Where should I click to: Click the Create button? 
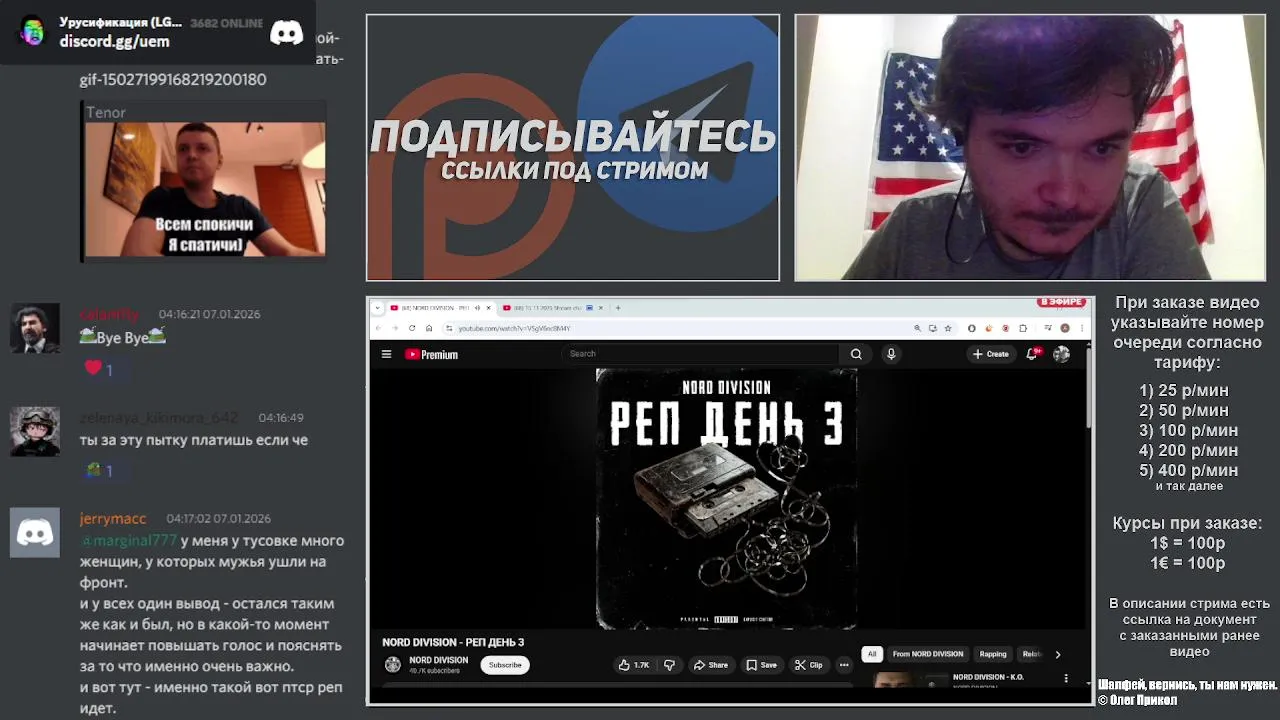(x=991, y=354)
